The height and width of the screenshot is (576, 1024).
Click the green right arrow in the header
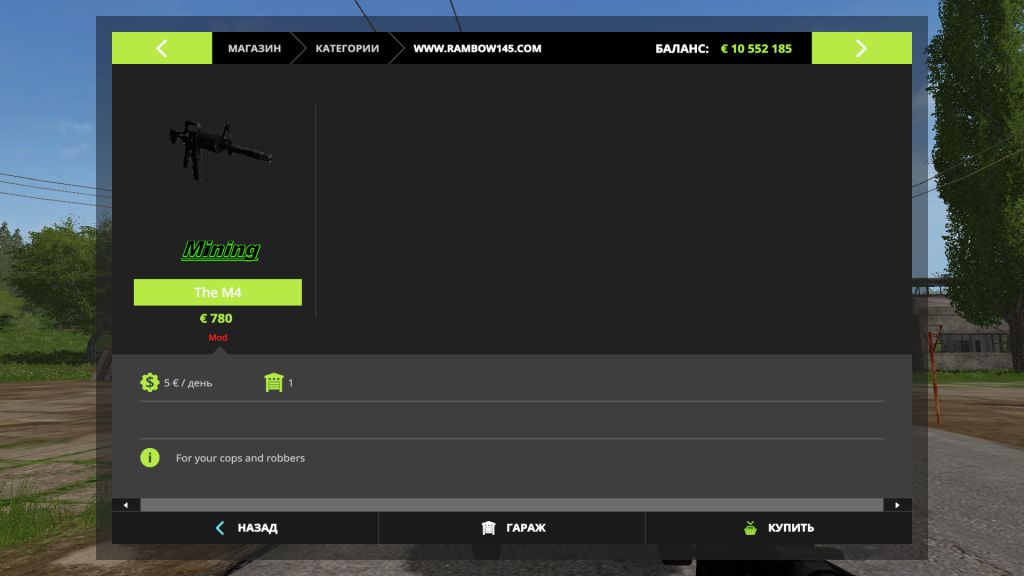(861, 48)
